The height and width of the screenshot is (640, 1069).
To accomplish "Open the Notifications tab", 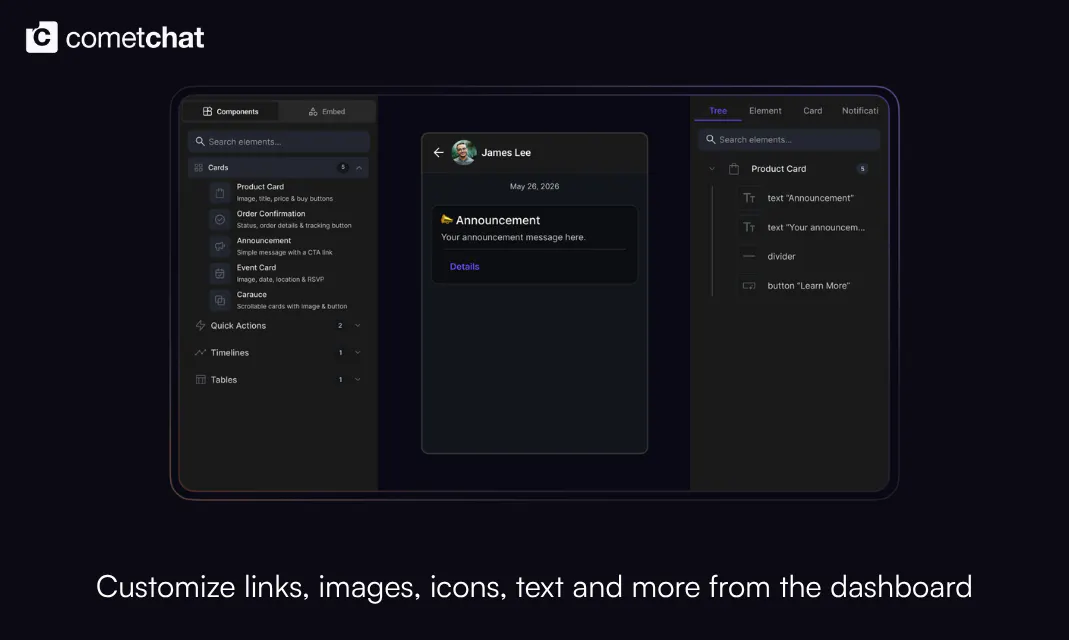I will 860,111.
